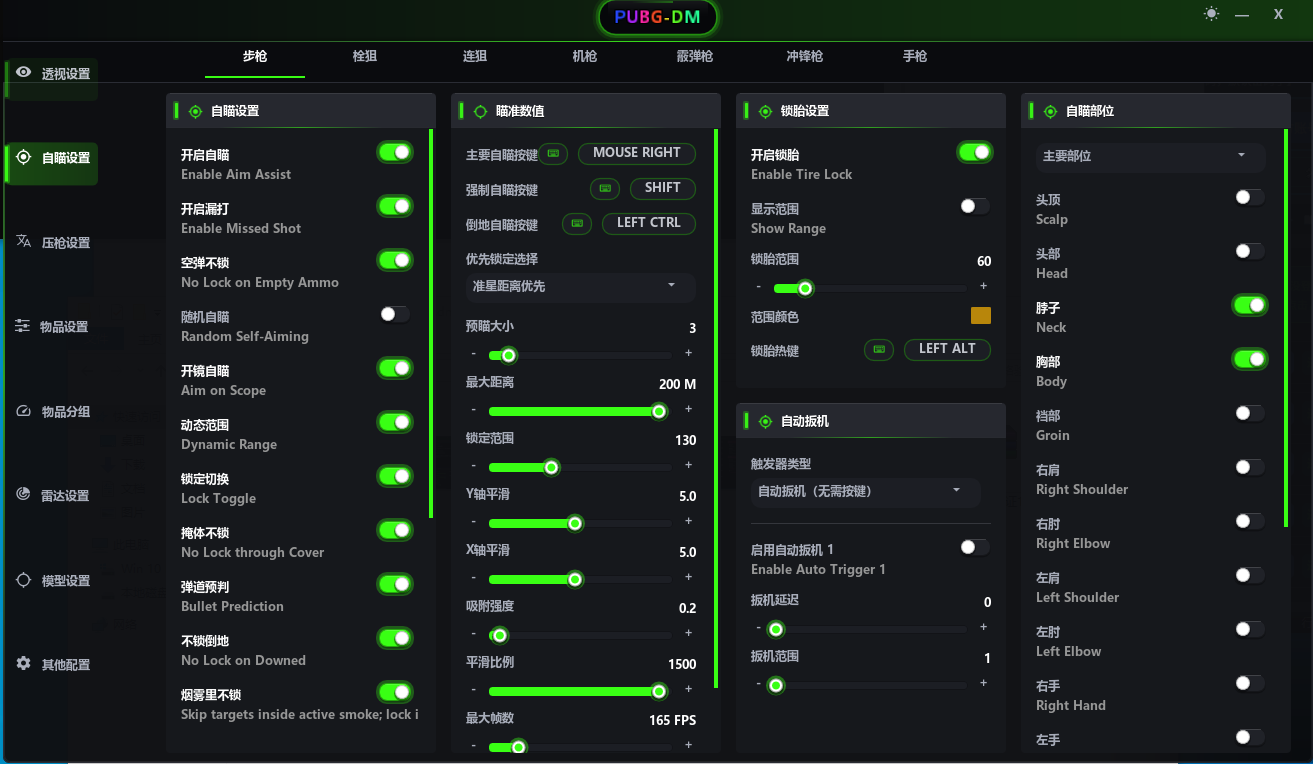Image resolution: width=1313 pixels, height=764 pixels.
Task: Click the minus icon of 平滑比例 slider
Action: (x=473, y=690)
